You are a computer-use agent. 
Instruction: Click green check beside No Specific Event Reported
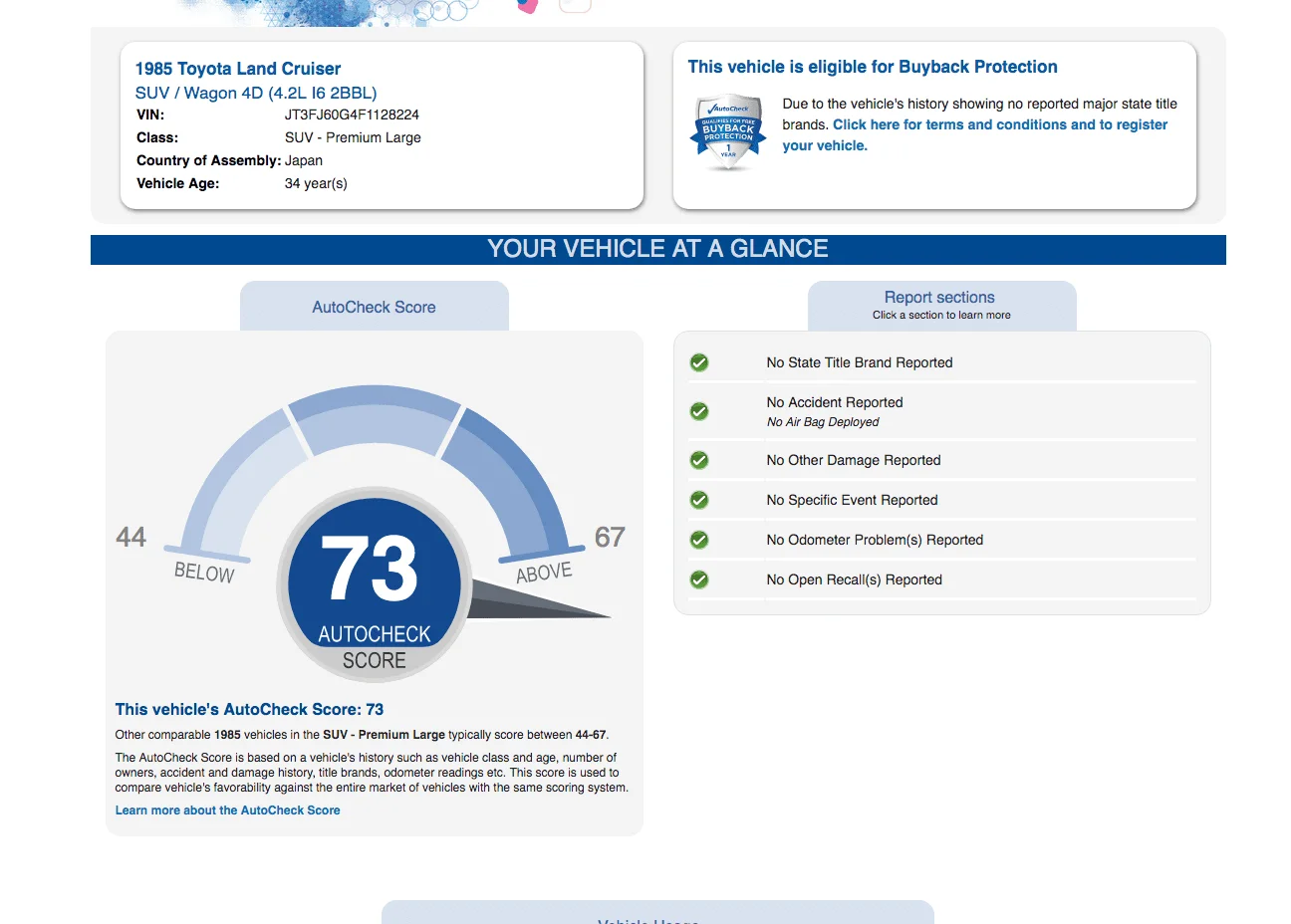tap(699, 500)
